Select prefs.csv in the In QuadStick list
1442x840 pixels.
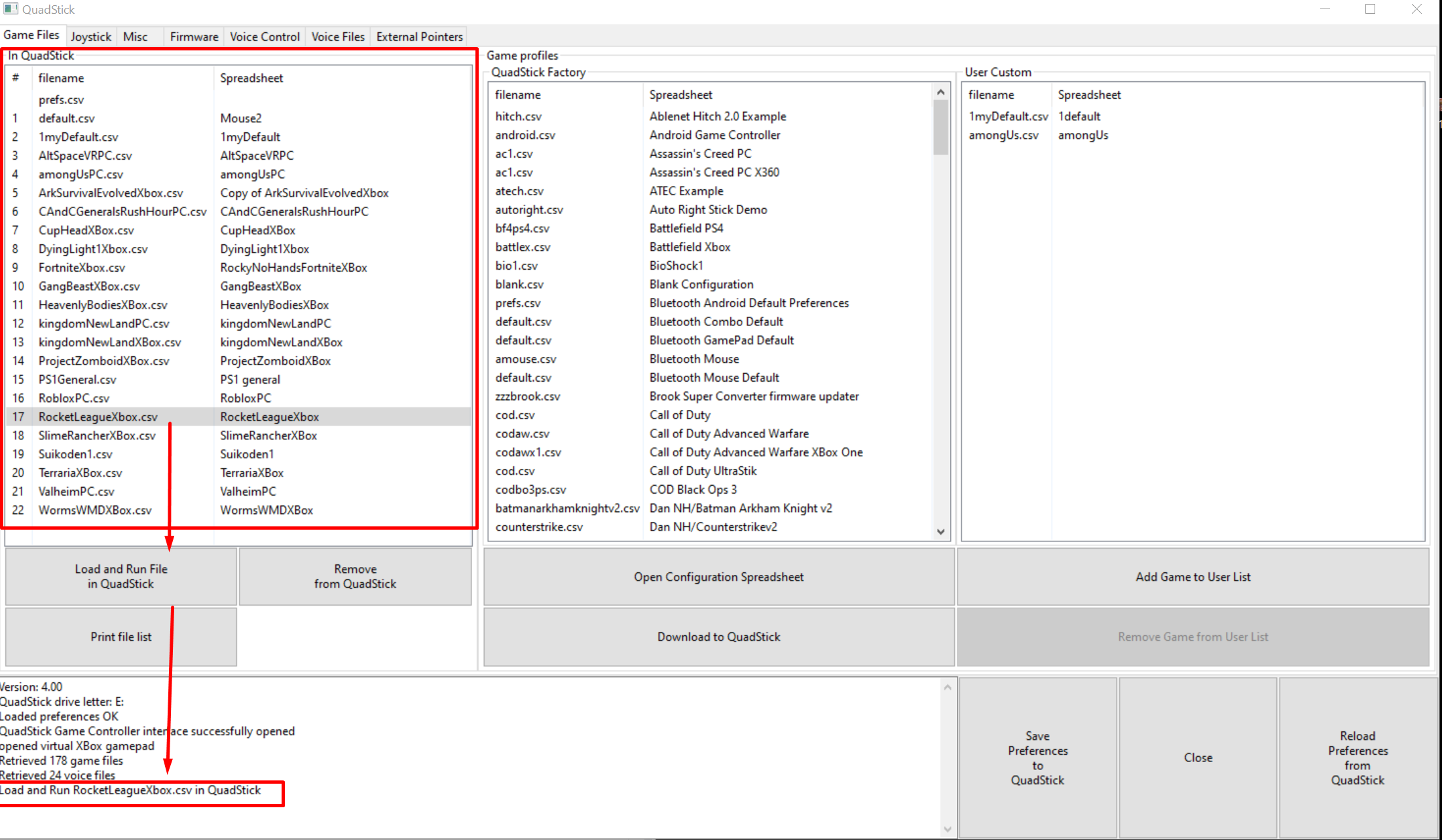point(238,100)
